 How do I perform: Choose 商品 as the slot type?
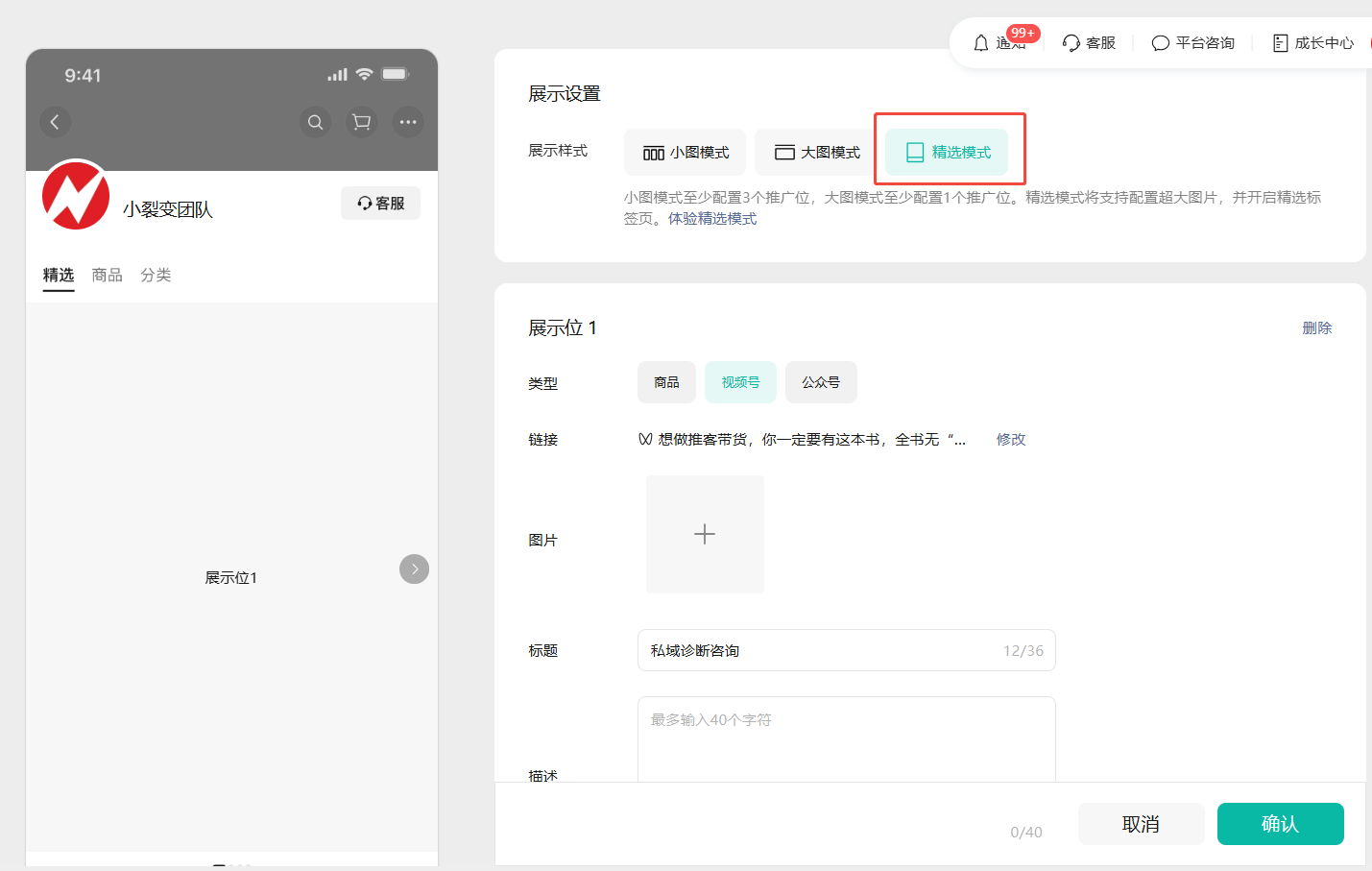[x=666, y=382]
